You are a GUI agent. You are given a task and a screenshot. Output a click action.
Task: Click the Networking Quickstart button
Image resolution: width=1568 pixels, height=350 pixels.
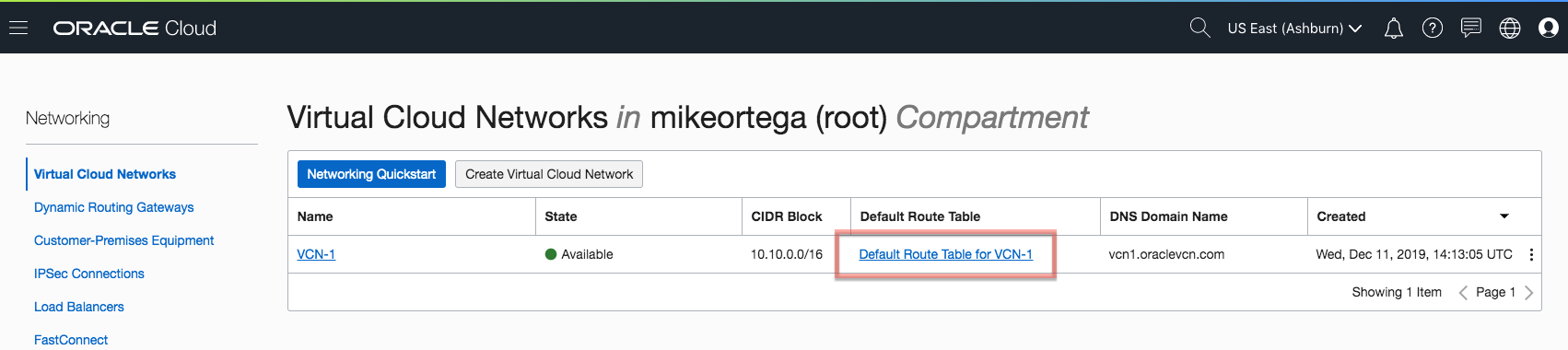tap(371, 174)
